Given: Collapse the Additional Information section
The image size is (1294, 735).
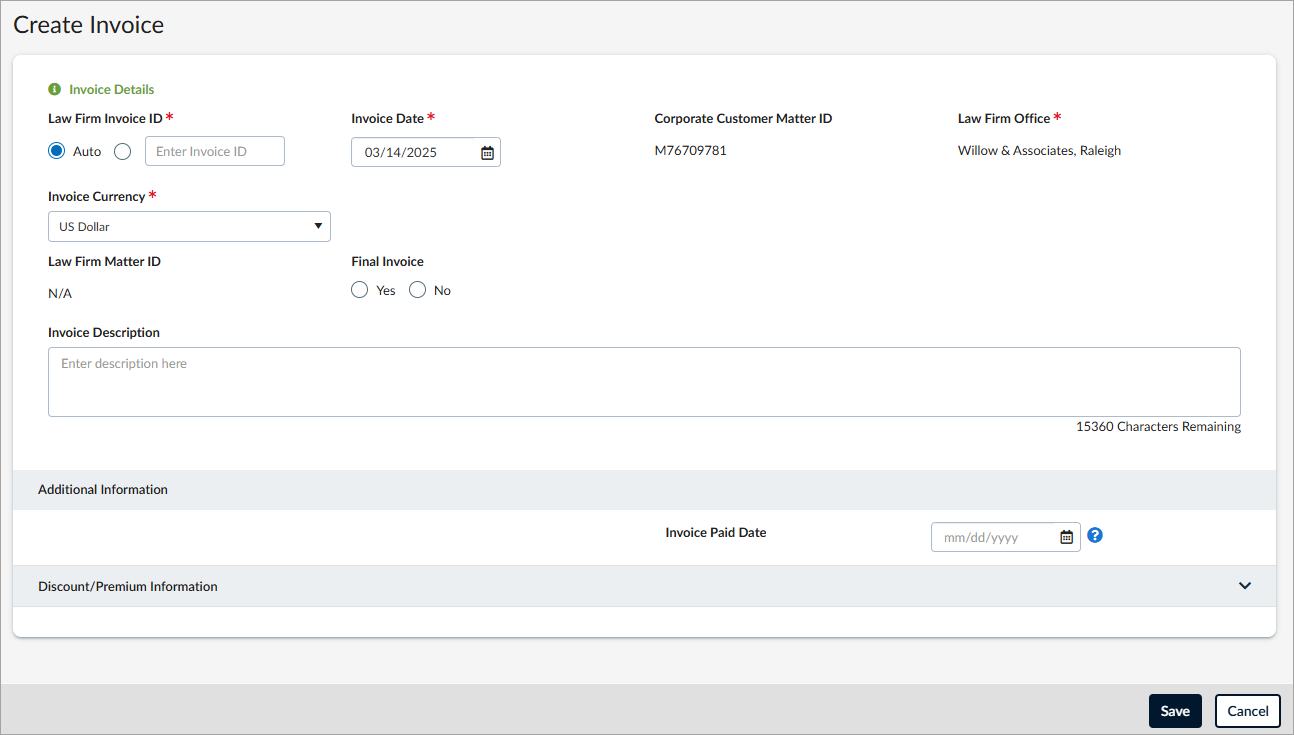Looking at the screenshot, I should [102, 489].
